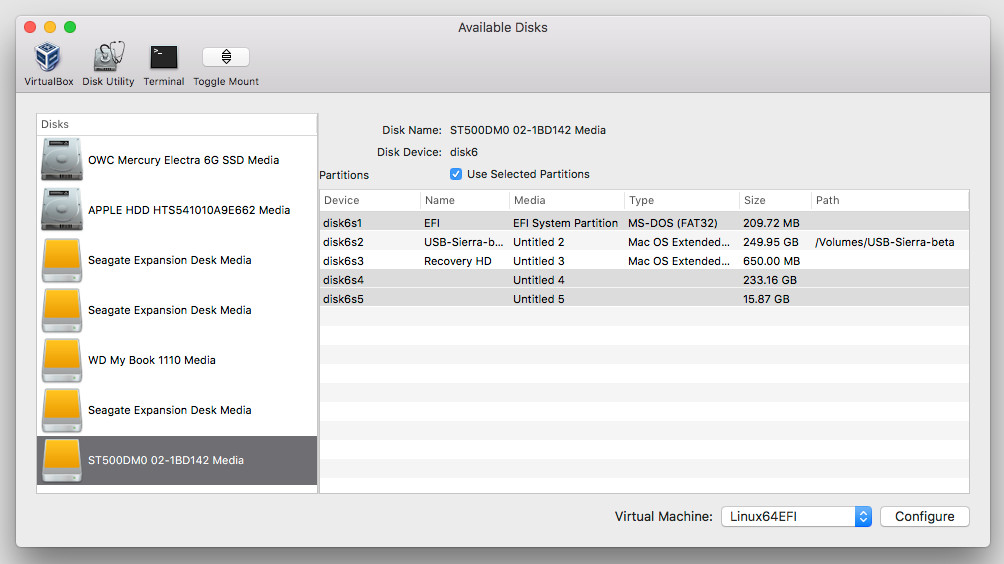Click the Untitled 2 media cell
The width and height of the screenshot is (1004, 564).
(538, 242)
